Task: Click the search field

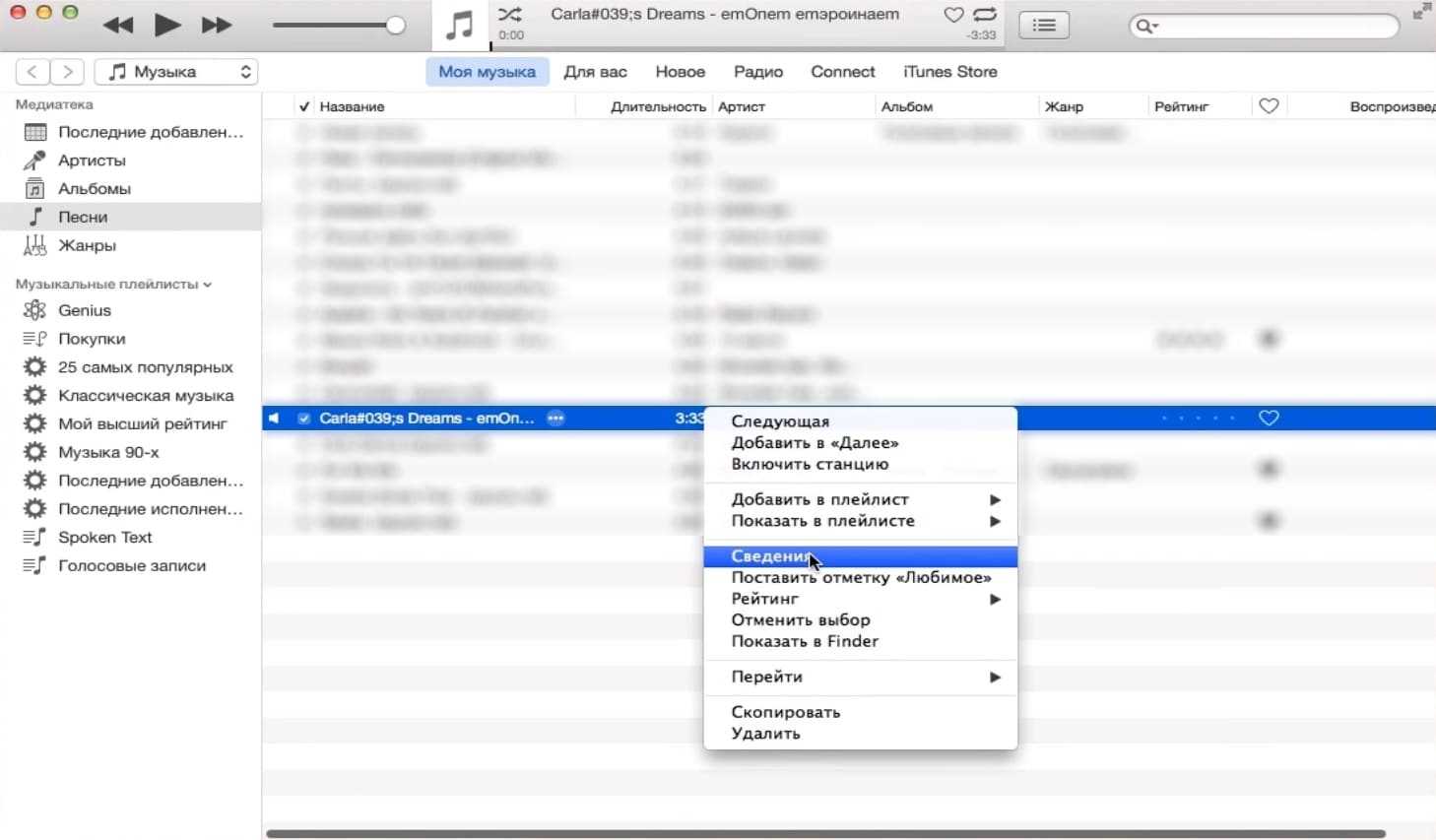Action: 1264,26
